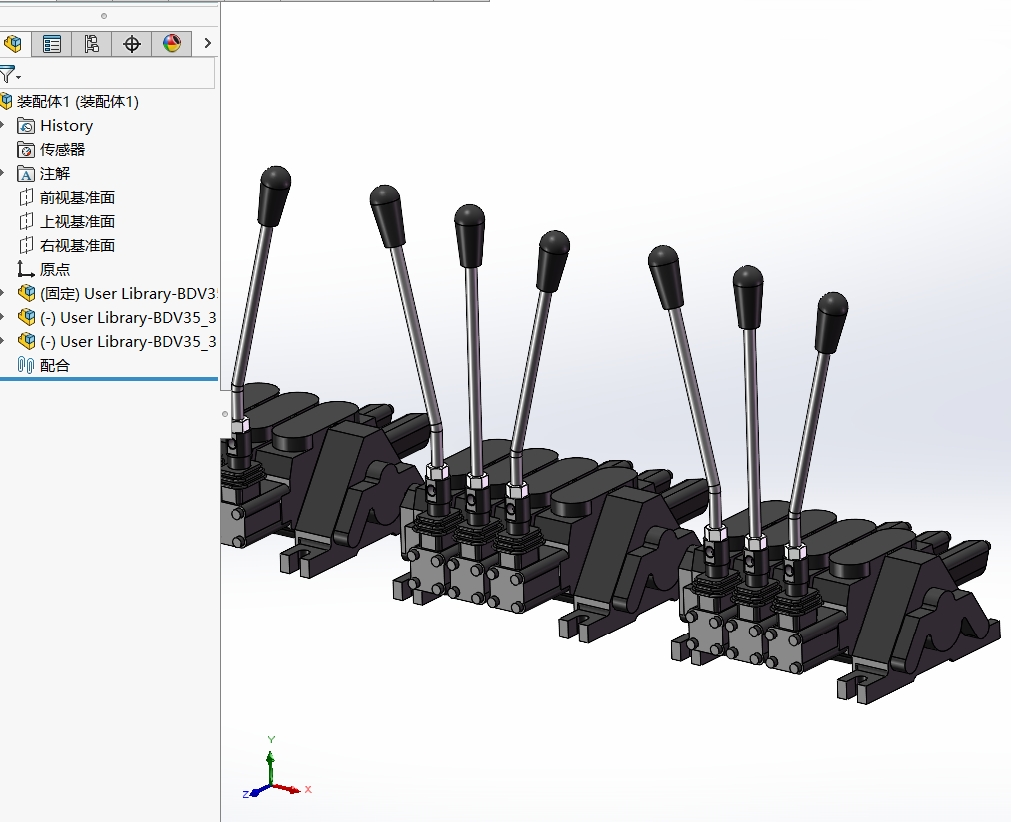Click the 注解 annotations icon

click(26, 173)
